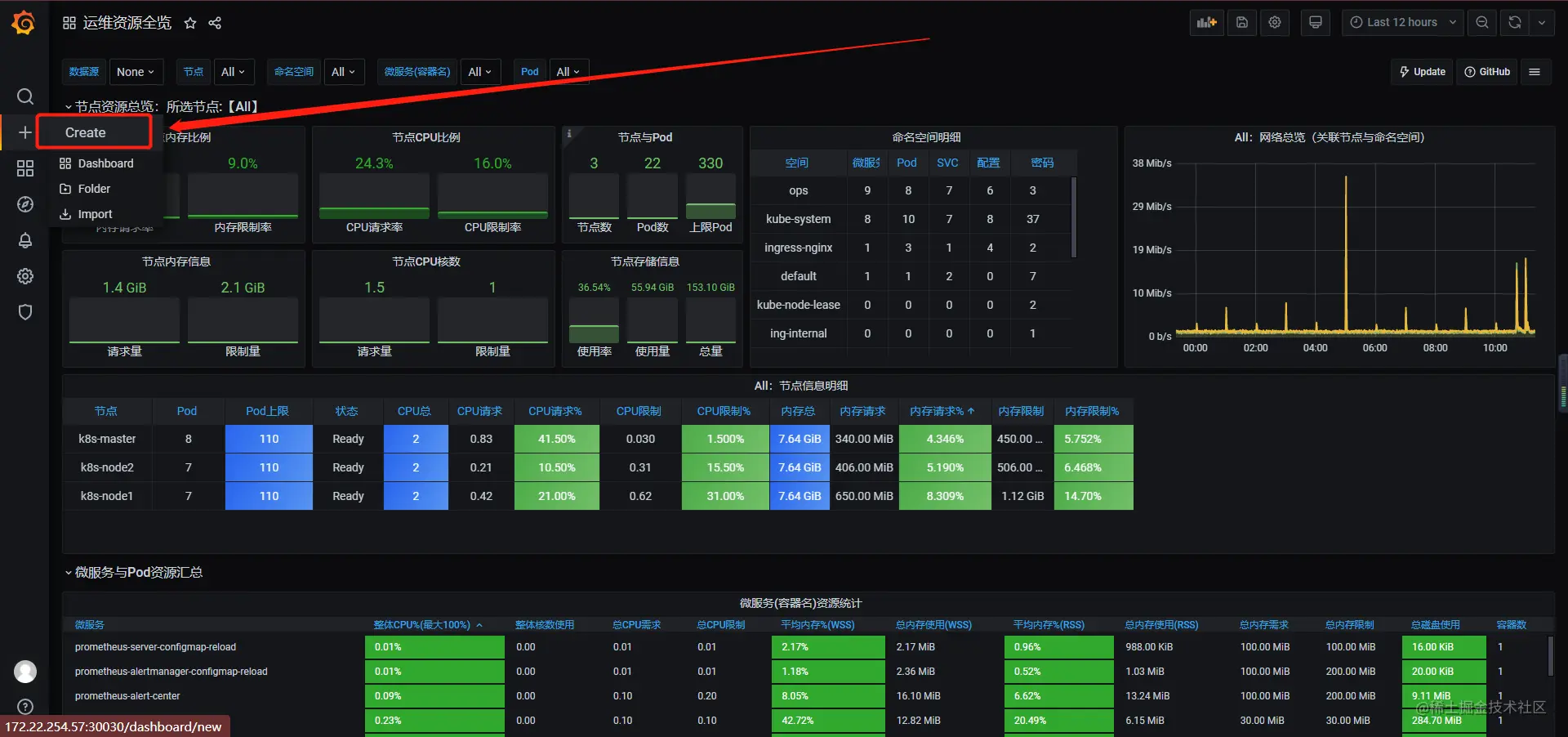
Task: Save dashboard using the floppy disk icon
Action: (x=1241, y=23)
